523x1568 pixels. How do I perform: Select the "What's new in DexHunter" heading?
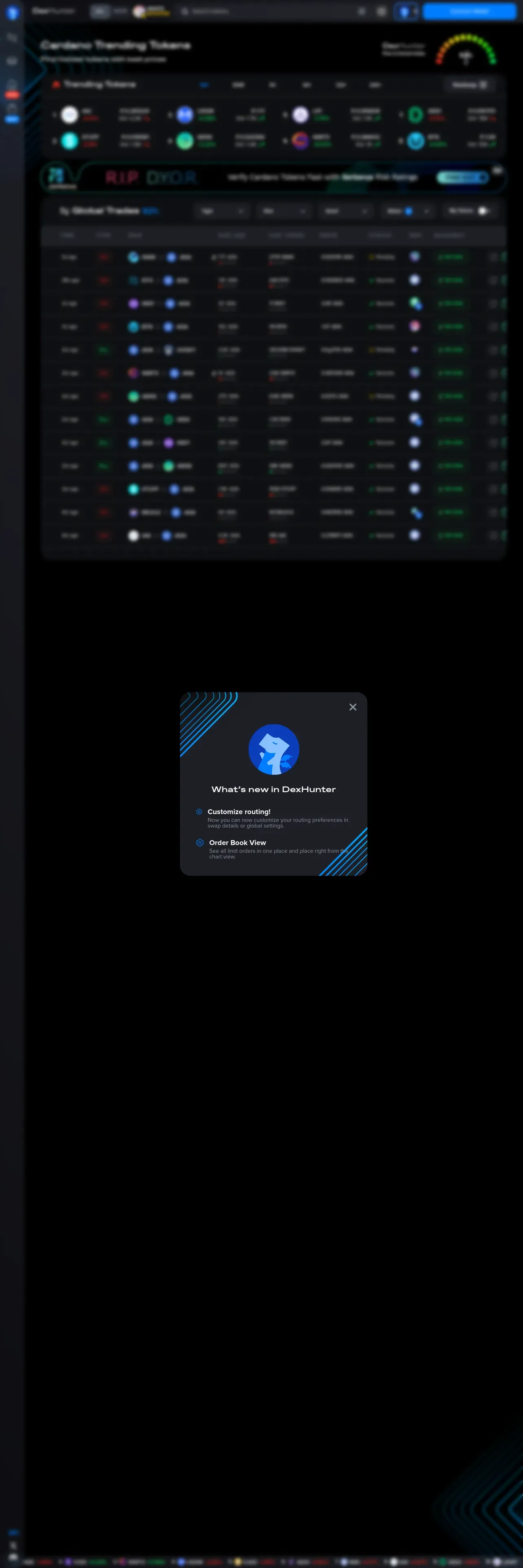273,789
